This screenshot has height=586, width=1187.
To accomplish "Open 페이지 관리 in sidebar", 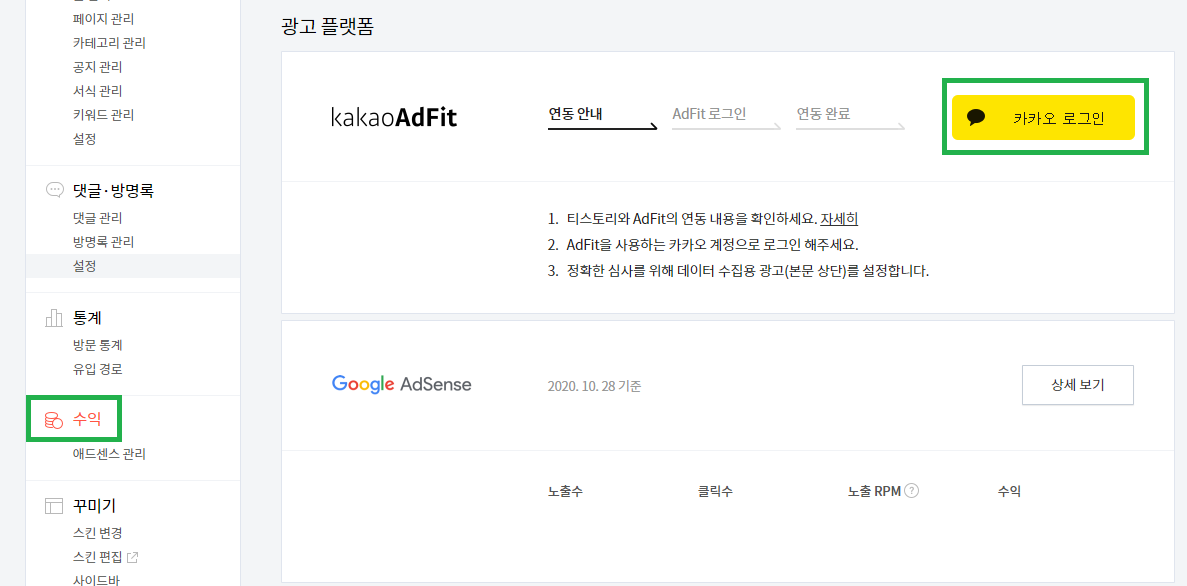I will point(104,18).
